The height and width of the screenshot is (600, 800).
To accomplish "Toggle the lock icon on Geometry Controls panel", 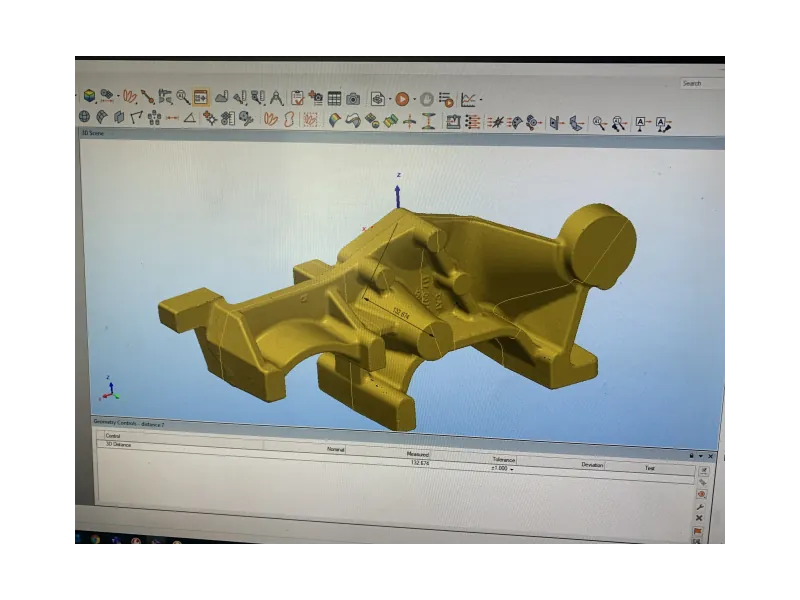I will coord(691,456).
